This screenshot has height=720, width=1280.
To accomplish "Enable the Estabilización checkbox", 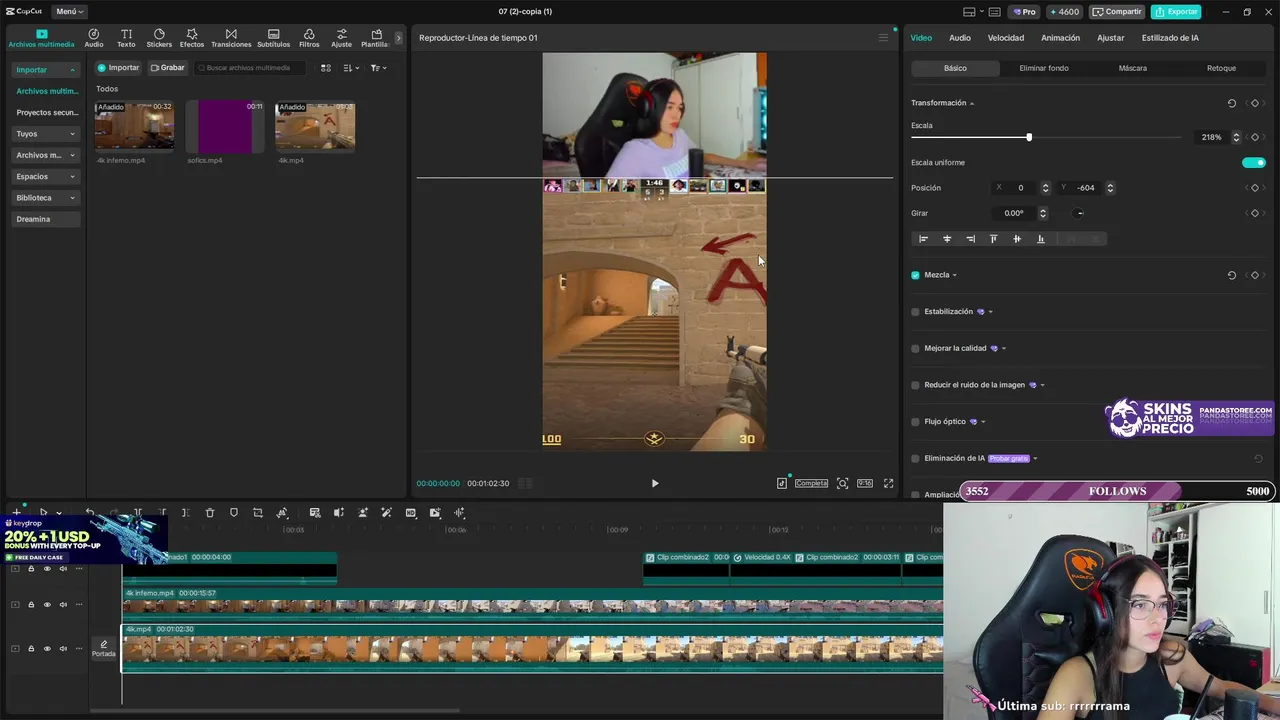I will [x=915, y=312].
